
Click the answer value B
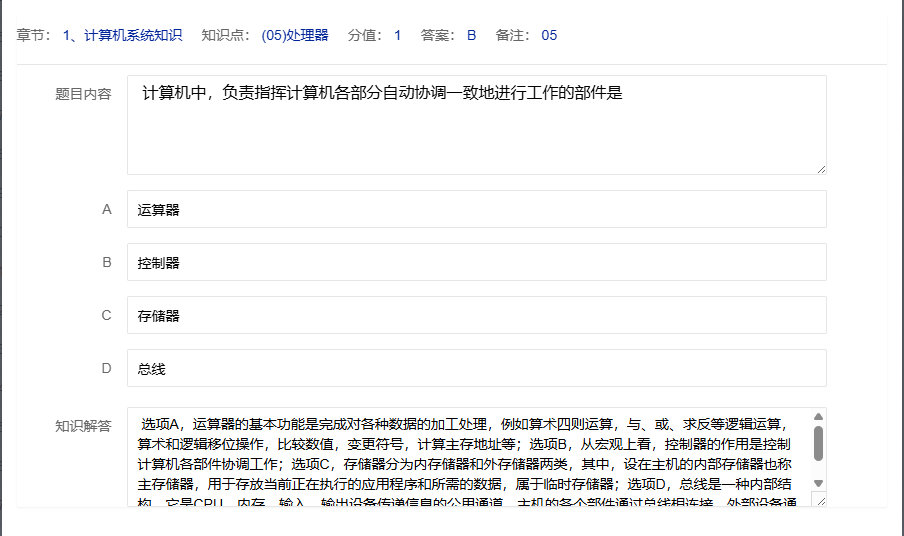coord(471,35)
